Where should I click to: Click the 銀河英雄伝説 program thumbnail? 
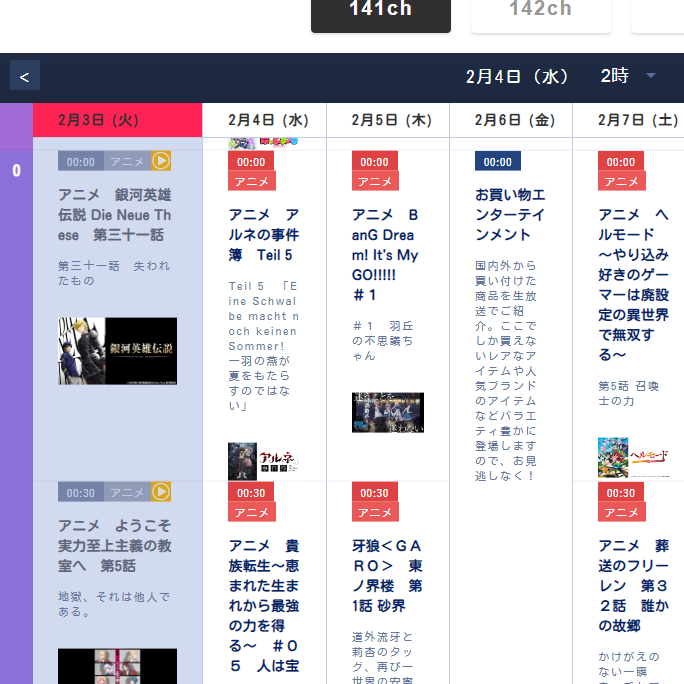[117, 351]
